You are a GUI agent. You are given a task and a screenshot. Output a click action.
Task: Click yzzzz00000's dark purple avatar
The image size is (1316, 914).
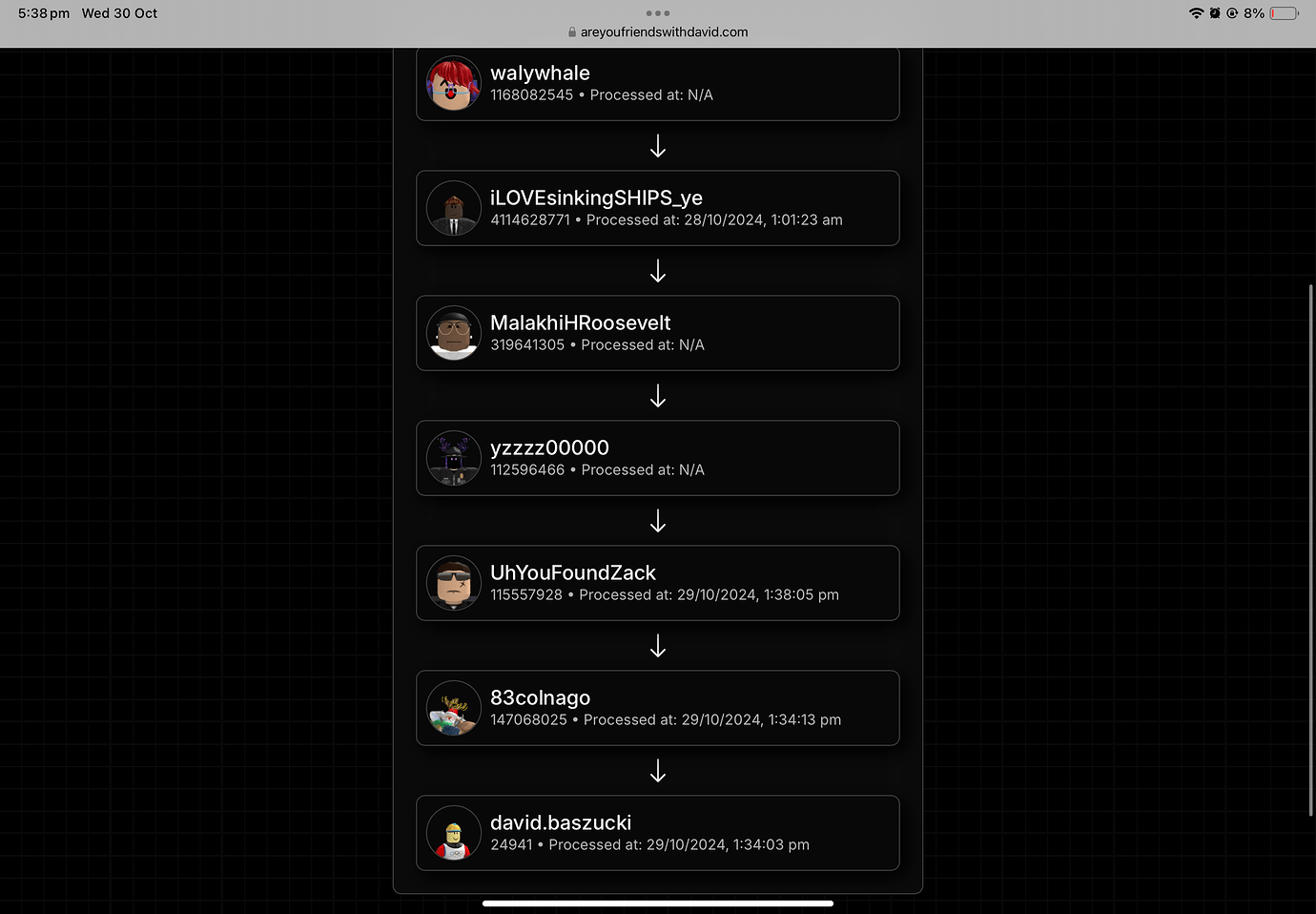pyautogui.click(x=454, y=458)
